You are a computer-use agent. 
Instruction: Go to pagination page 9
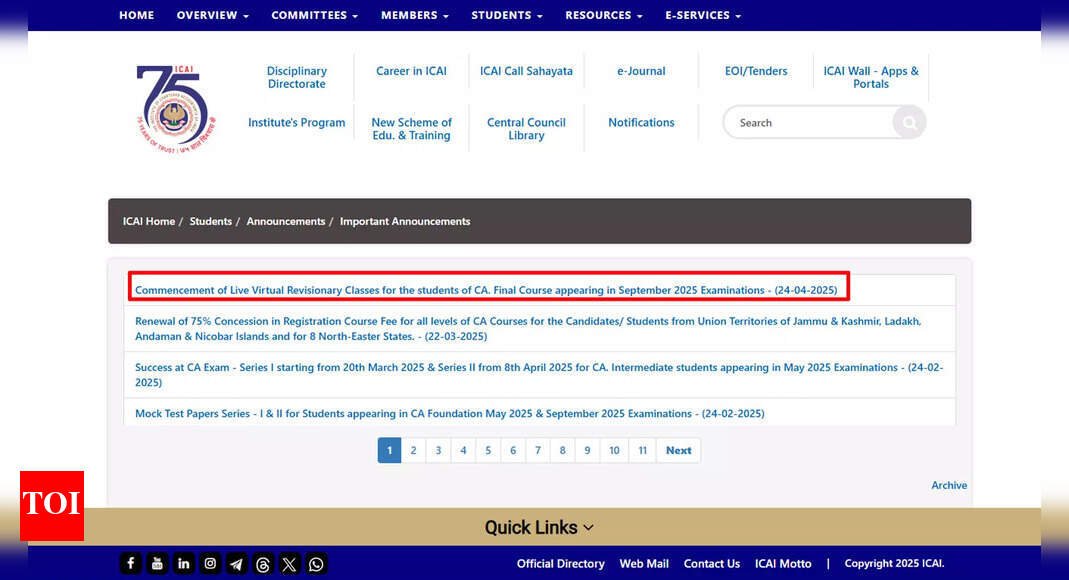click(587, 451)
